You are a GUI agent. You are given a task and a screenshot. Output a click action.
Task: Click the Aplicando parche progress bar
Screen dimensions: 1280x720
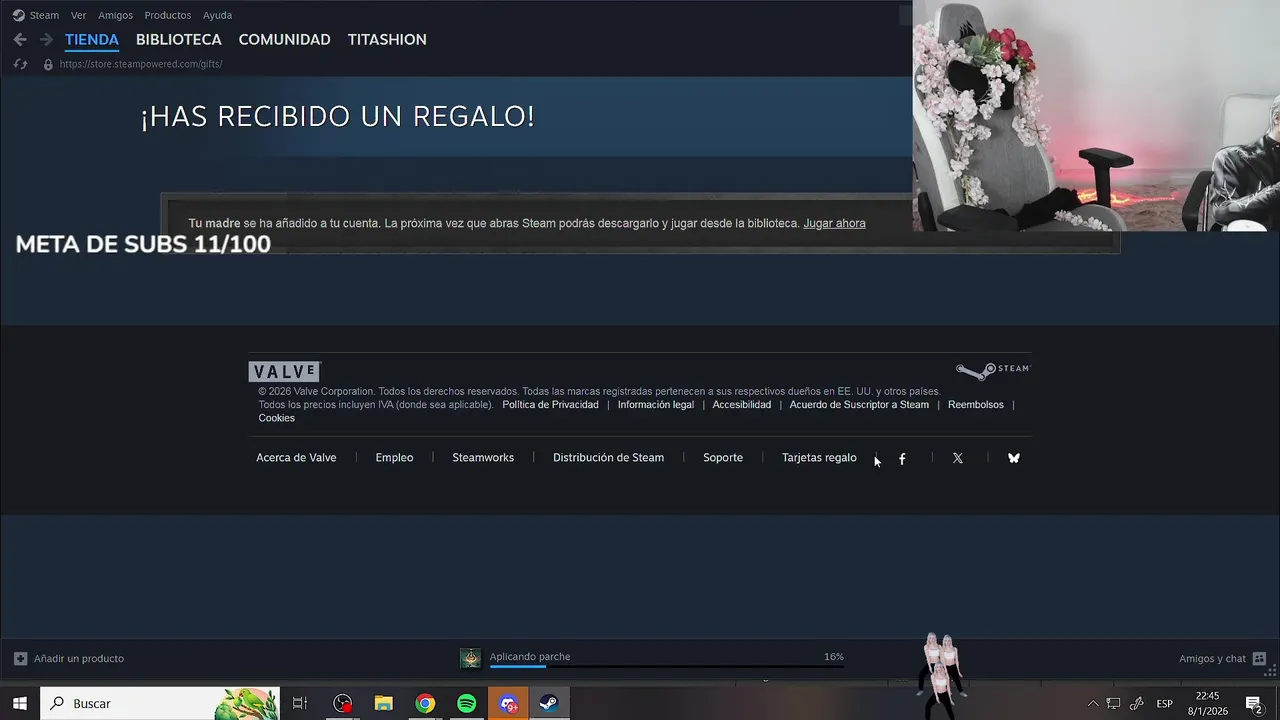(x=667, y=666)
